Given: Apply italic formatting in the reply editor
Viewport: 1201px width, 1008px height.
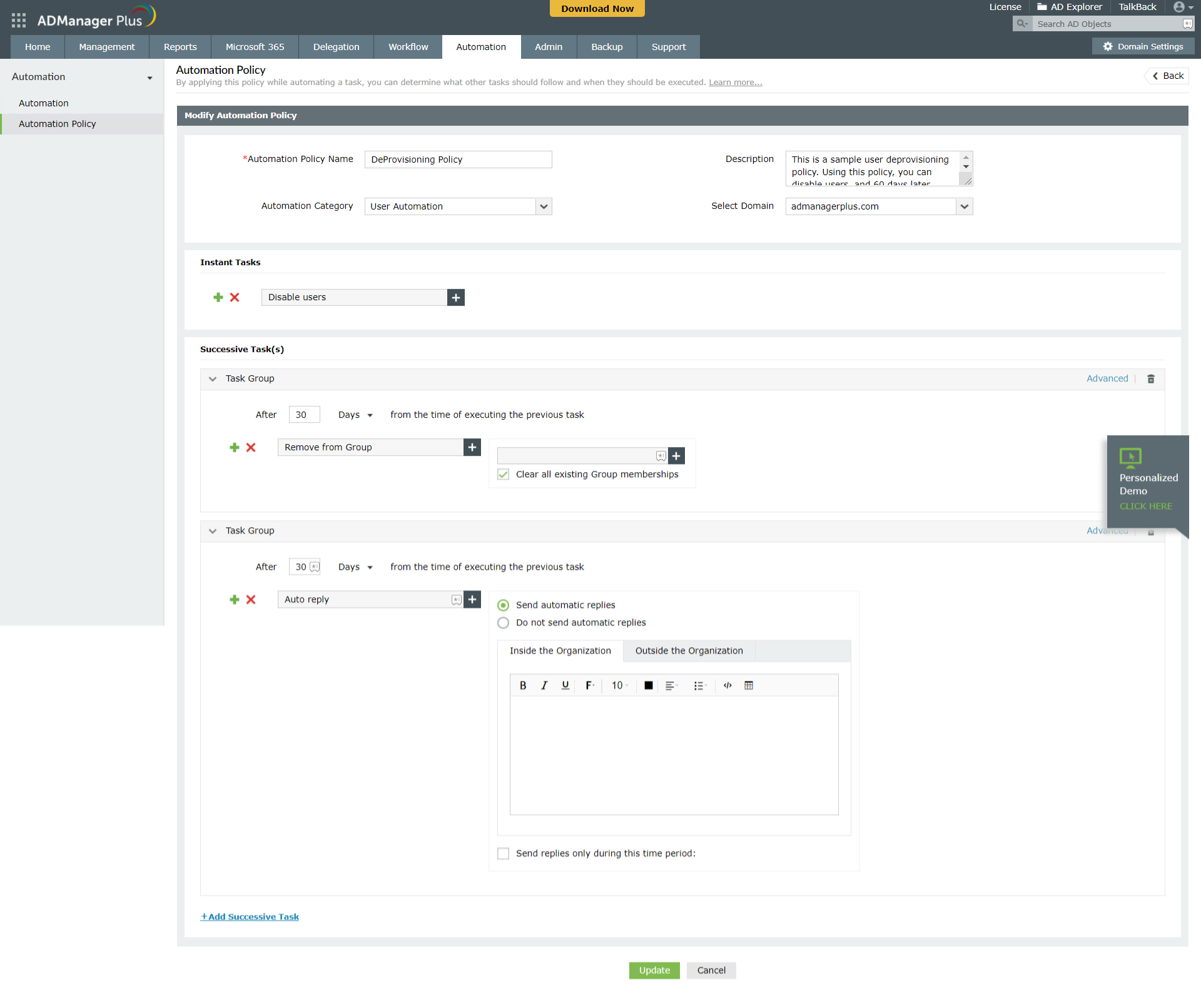Looking at the screenshot, I should pos(544,685).
